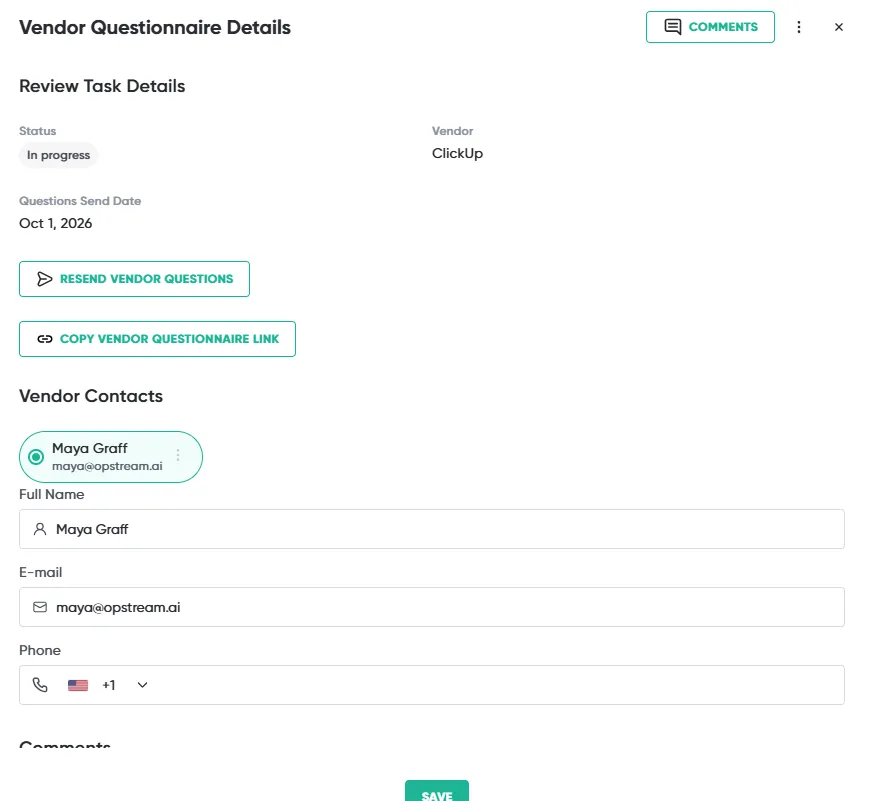This screenshot has height=801, width=874.
Task: Close the Vendor Questionnaire Details panel
Action: 838,27
